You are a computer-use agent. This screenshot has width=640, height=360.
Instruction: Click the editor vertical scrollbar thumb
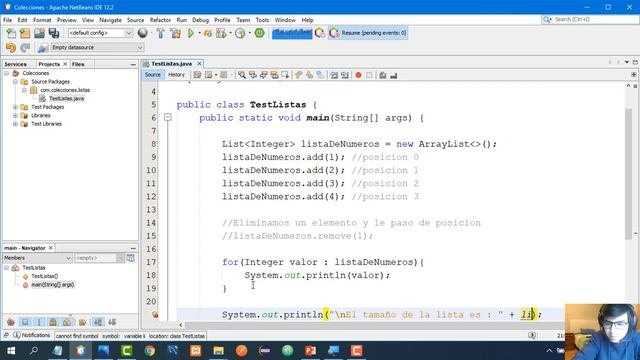[629, 174]
